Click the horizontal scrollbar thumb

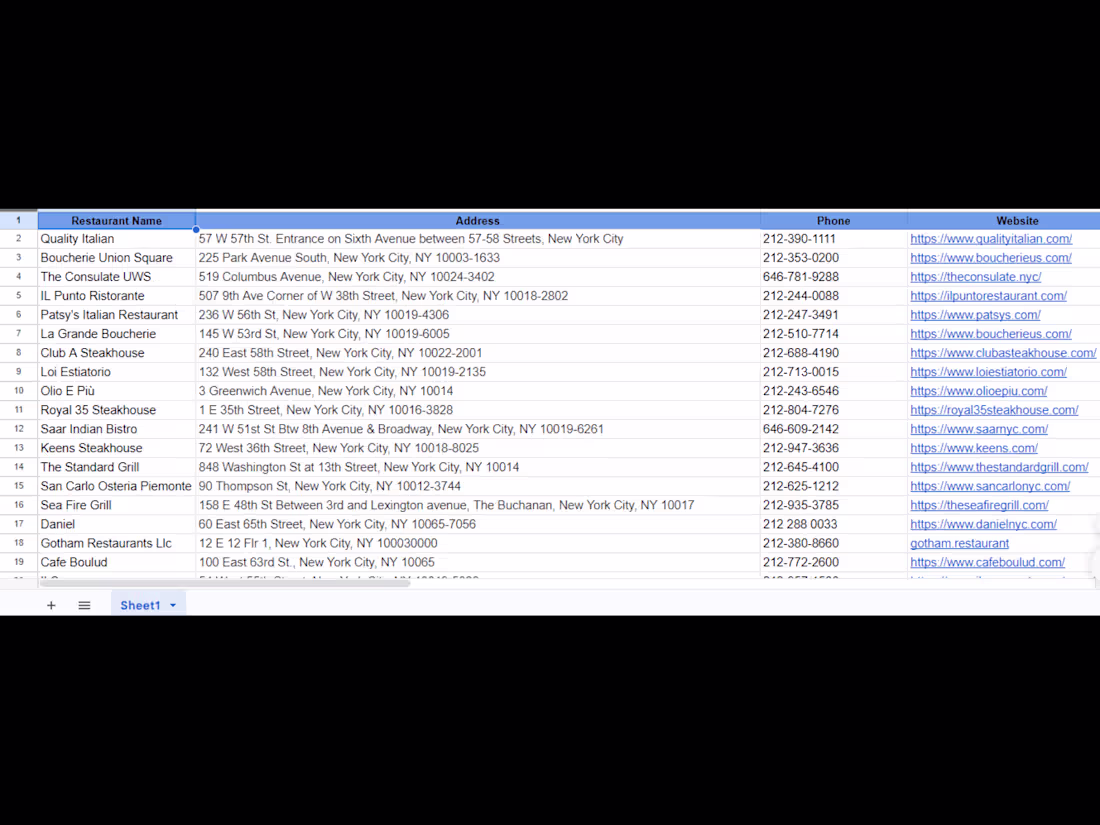click(x=224, y=582)
